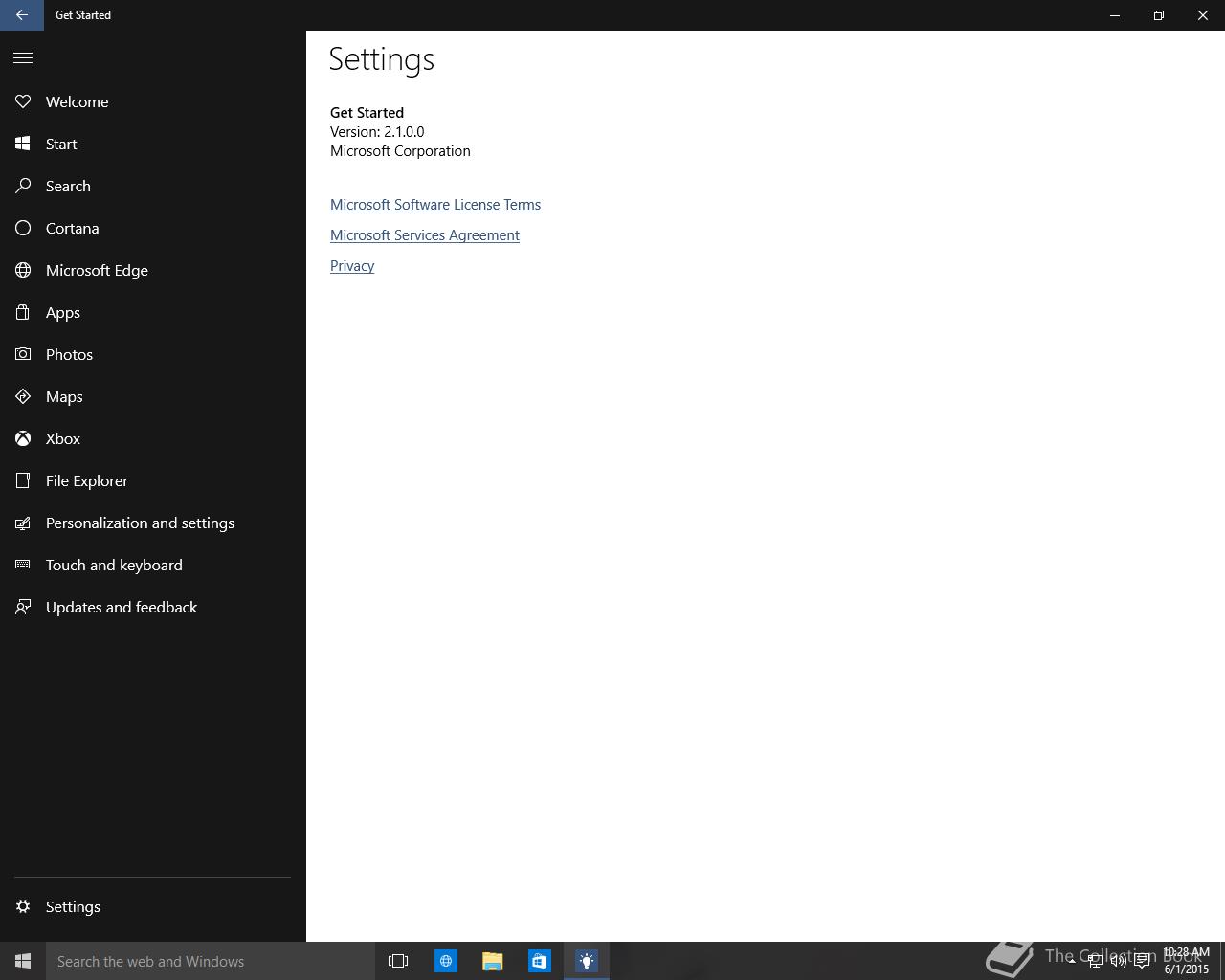Open Microsoft Services Agreement link

pyautogui.click(x=425, y=235)
